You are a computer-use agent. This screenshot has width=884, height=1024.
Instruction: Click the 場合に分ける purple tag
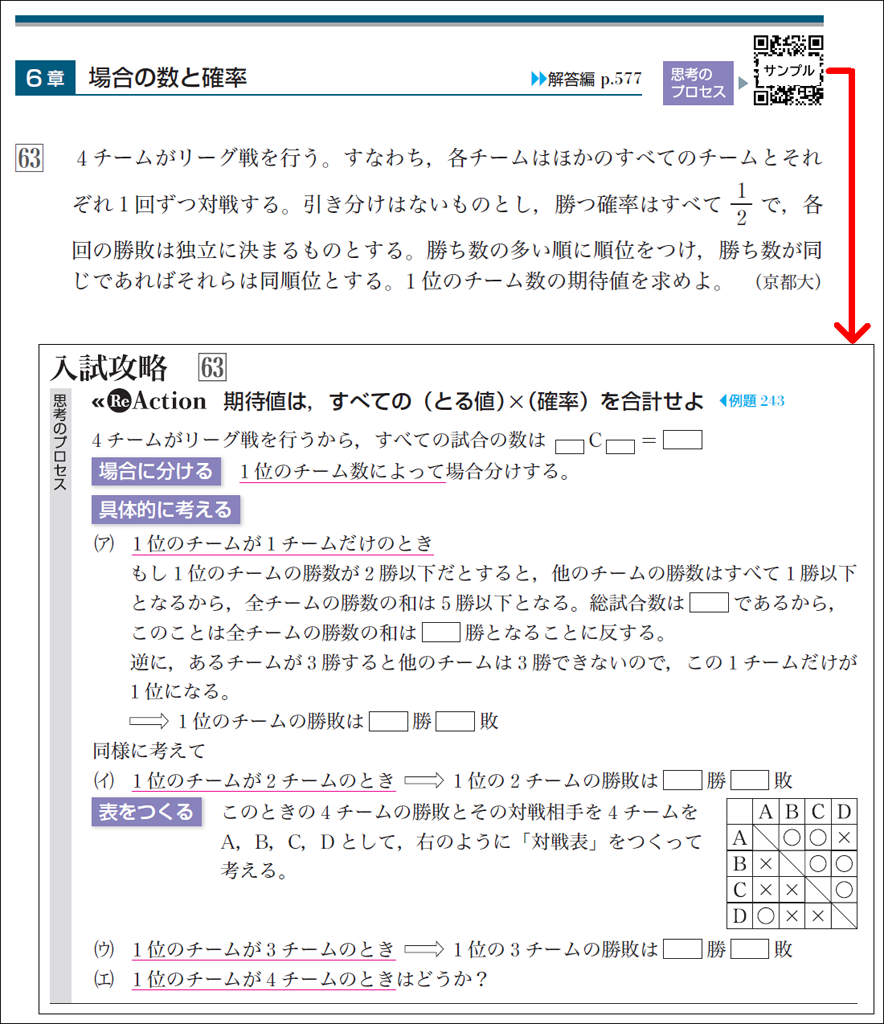tap(155, 472)
